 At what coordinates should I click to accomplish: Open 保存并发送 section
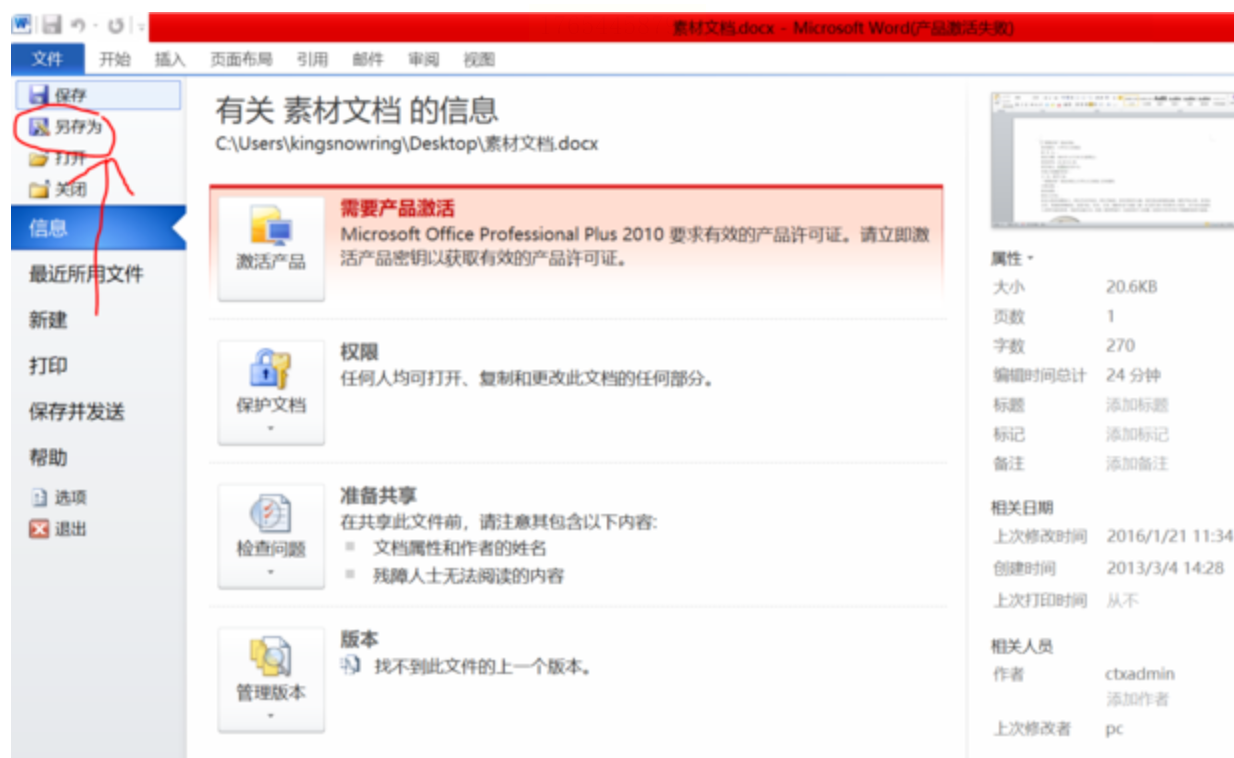77,412
